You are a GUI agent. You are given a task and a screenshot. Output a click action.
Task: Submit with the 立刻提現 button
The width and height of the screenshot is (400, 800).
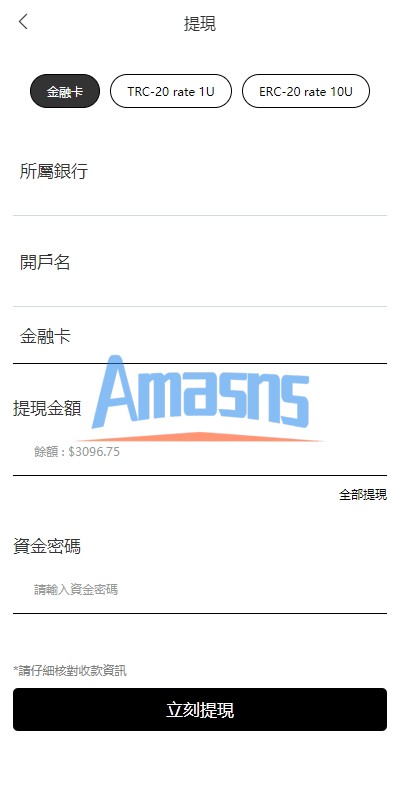(x=200, y=710)
